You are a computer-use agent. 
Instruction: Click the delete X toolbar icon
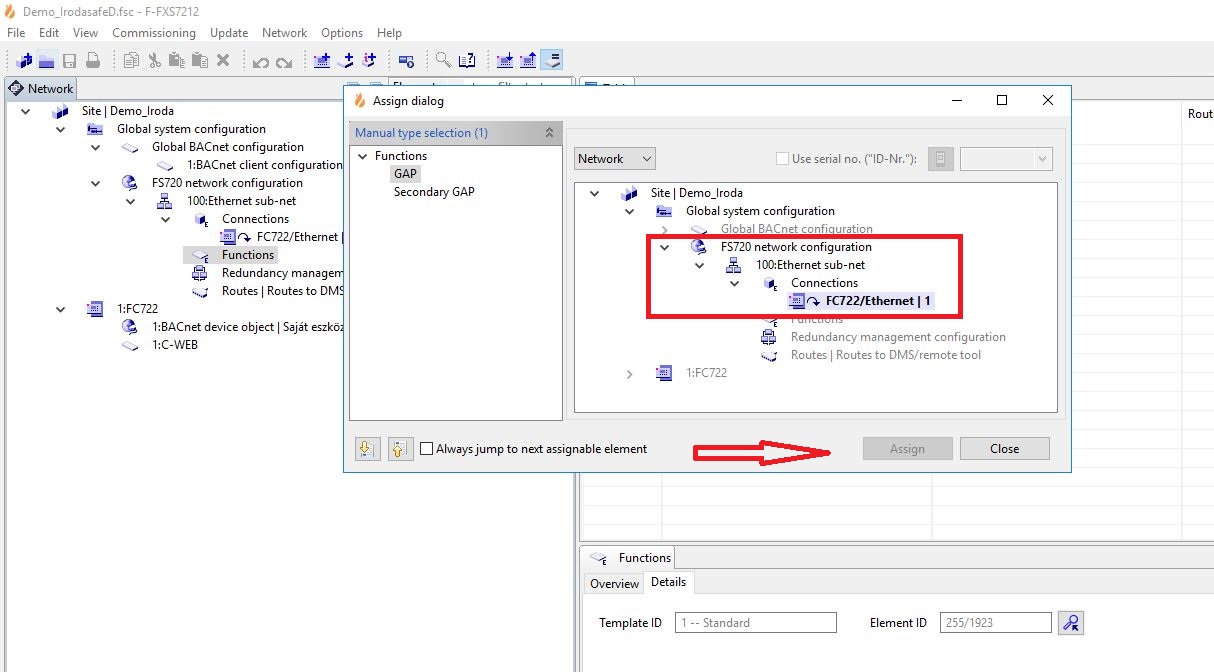(x=223, y=60)
